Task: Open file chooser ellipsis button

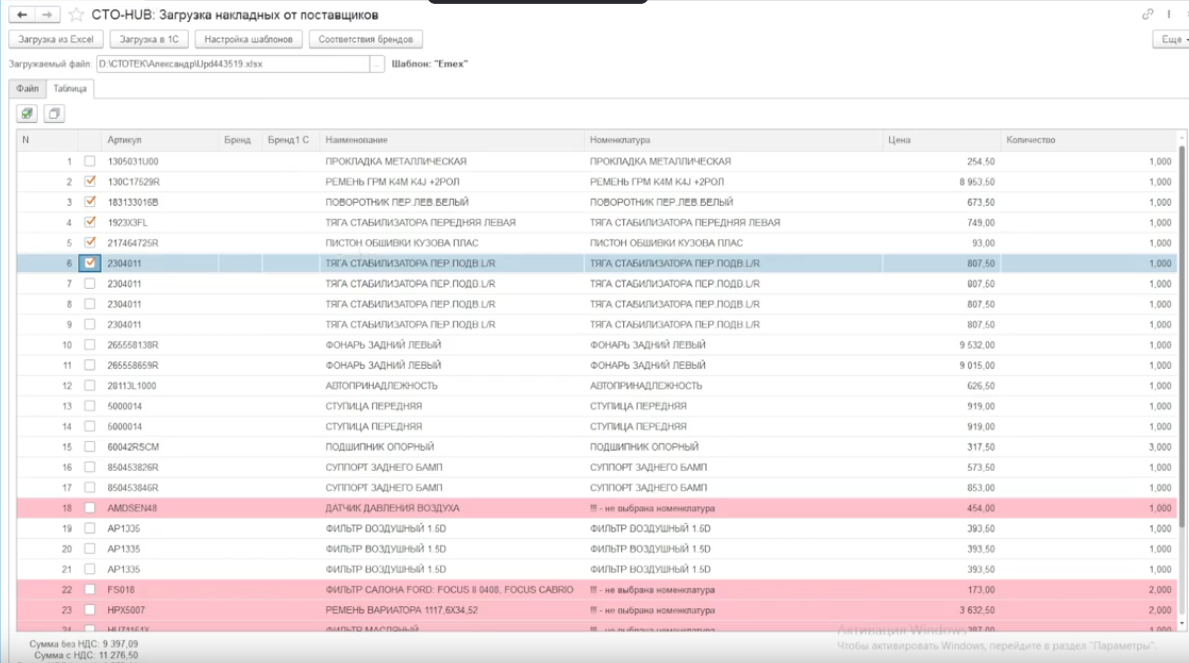Action: (x=377, y=64)
